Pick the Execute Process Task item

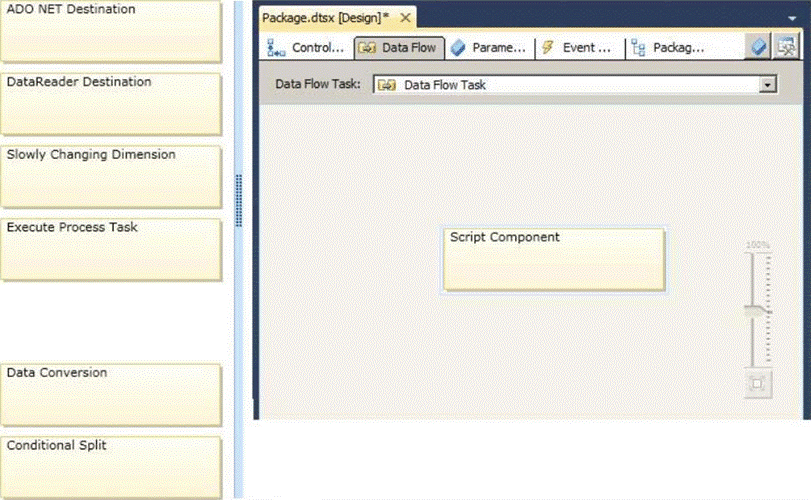[111, 249]
